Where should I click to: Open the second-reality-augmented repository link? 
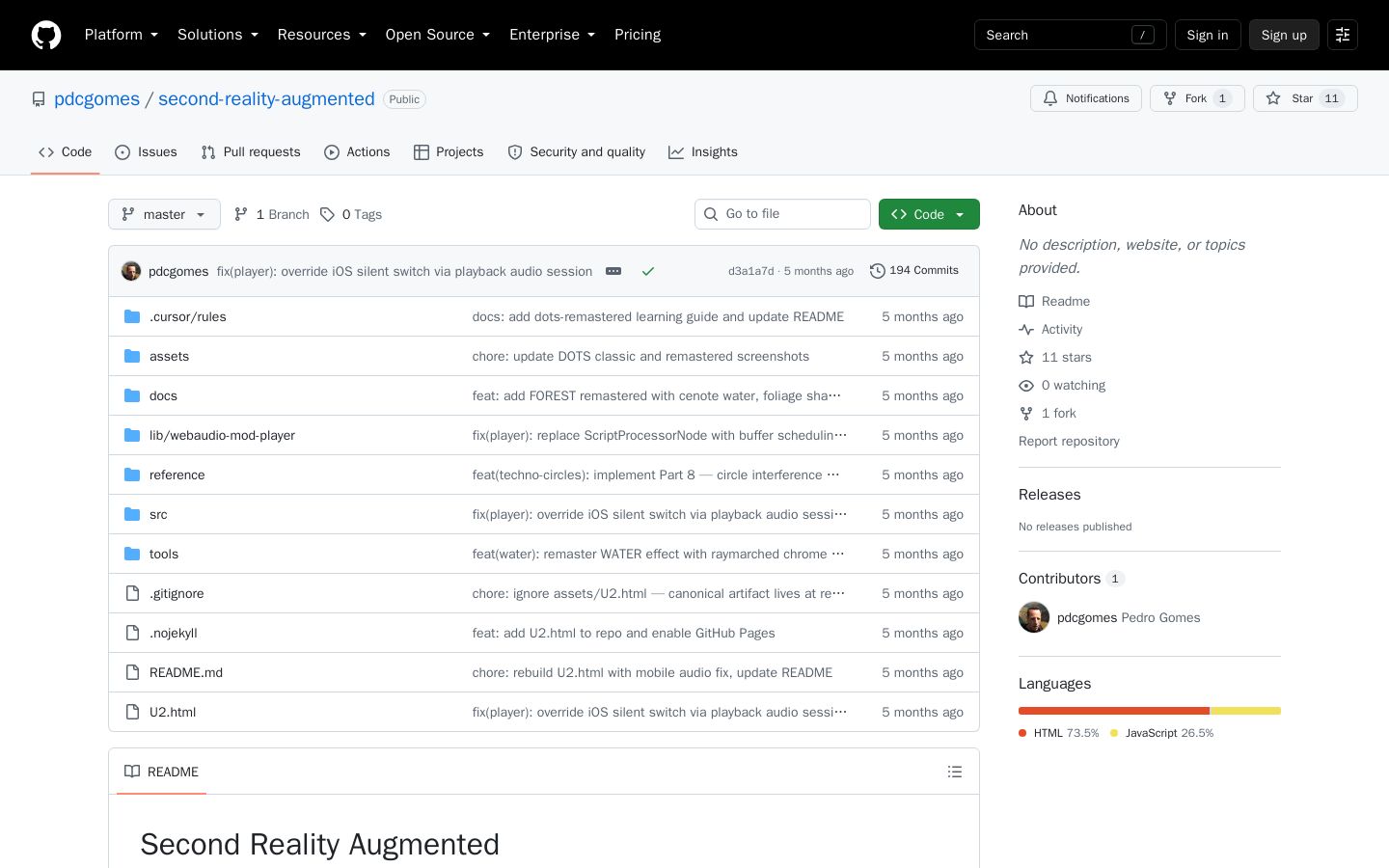click(266, 99)
